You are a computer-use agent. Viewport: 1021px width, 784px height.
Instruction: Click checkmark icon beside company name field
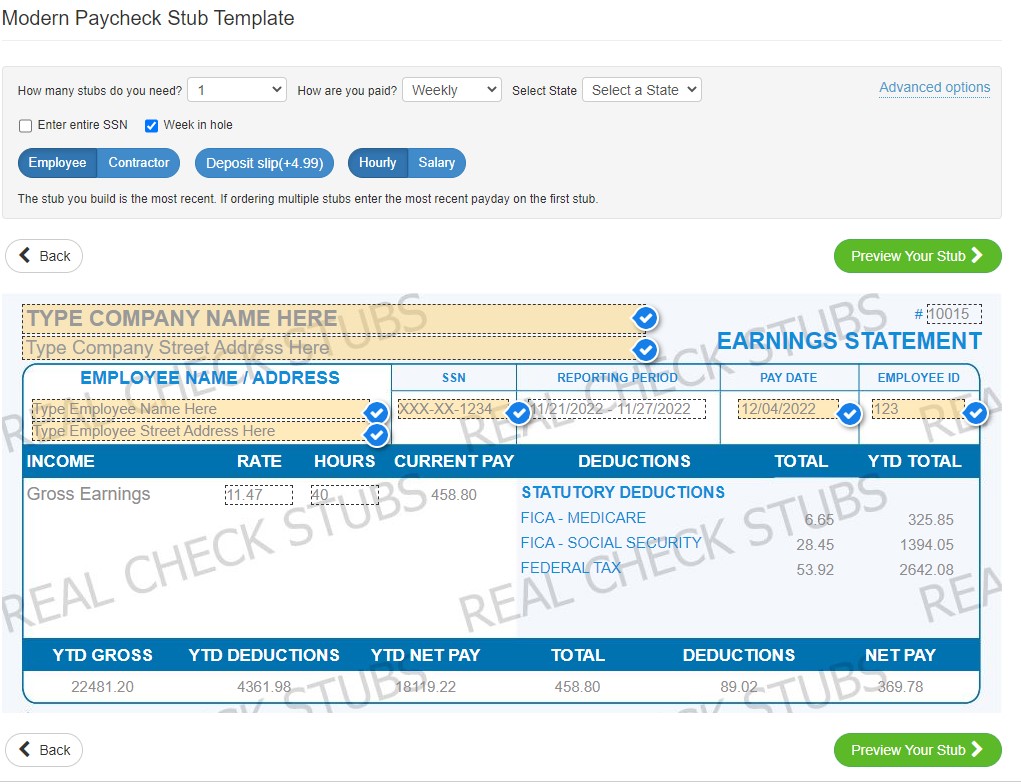pyautogui.click(x=646, y=319)
